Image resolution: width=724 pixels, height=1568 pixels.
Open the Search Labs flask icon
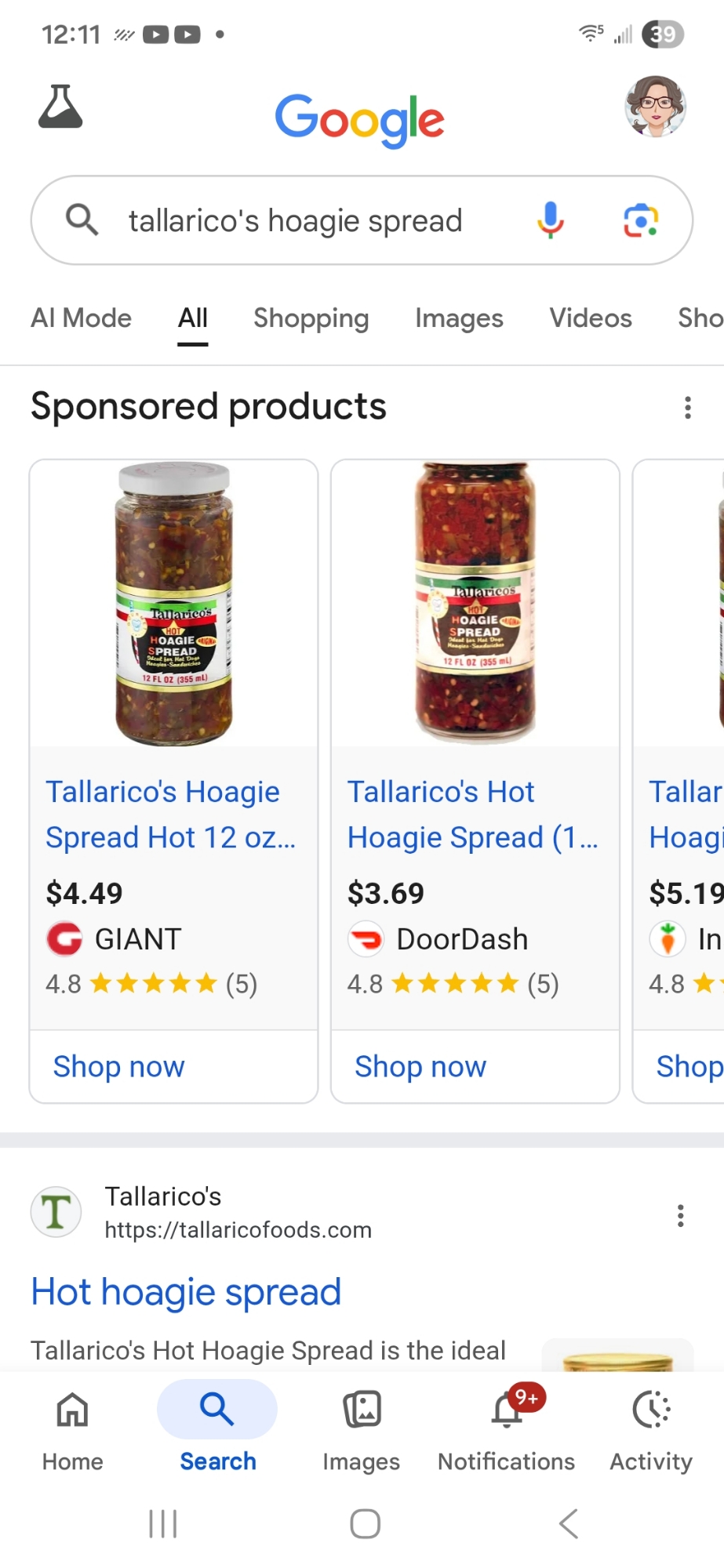pyautogui.click(x=60, y=107)
